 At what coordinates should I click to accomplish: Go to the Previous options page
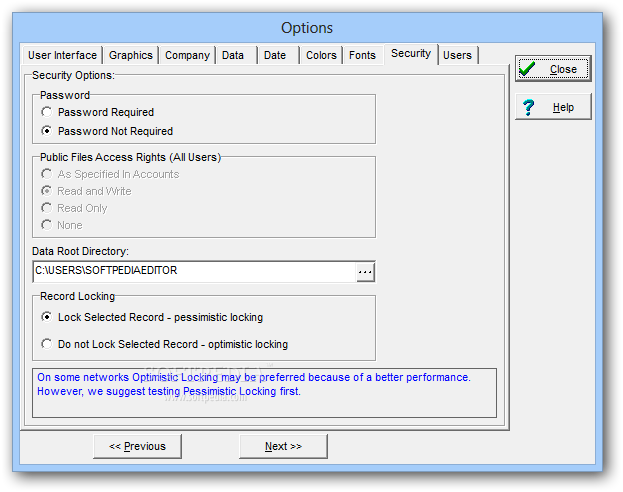pos(137,446)
